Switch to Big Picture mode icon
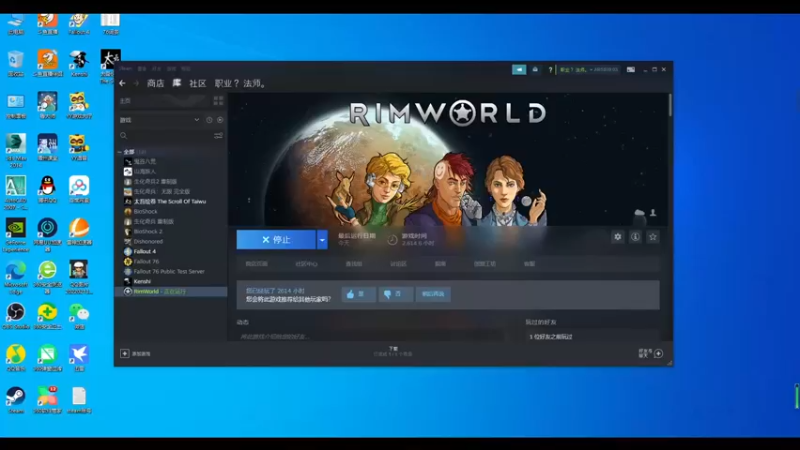 631,69
